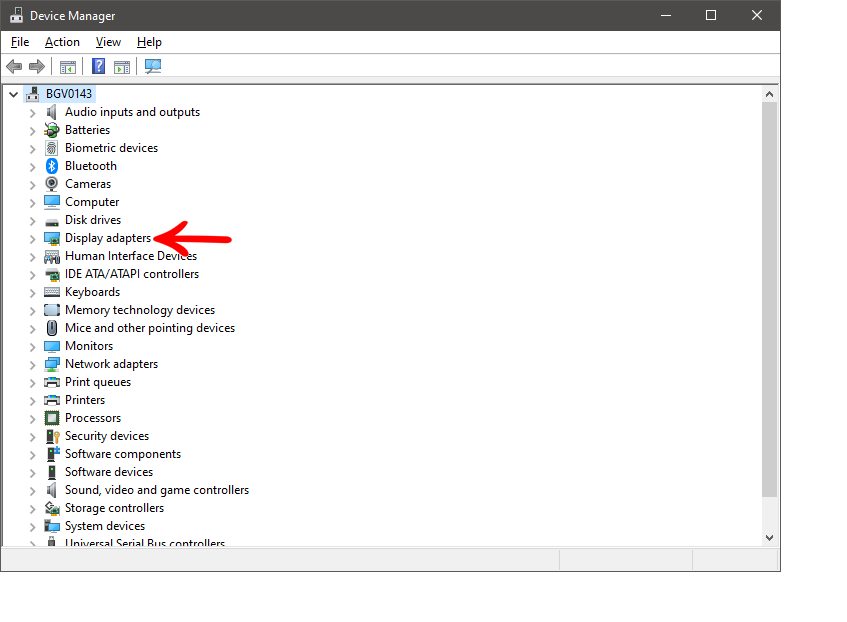Expand the Network adapters chevron
The width and height of the screenshot is (847, 622).
pyautogui.click(x=32, y=365)
